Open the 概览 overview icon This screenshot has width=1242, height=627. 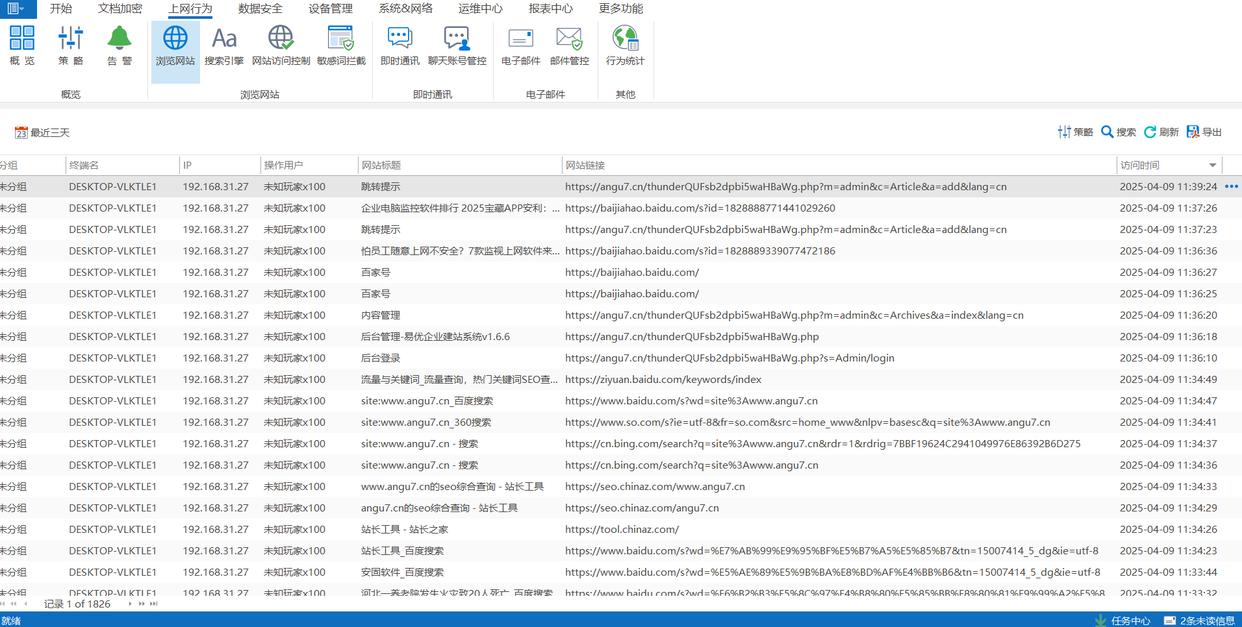22,46
